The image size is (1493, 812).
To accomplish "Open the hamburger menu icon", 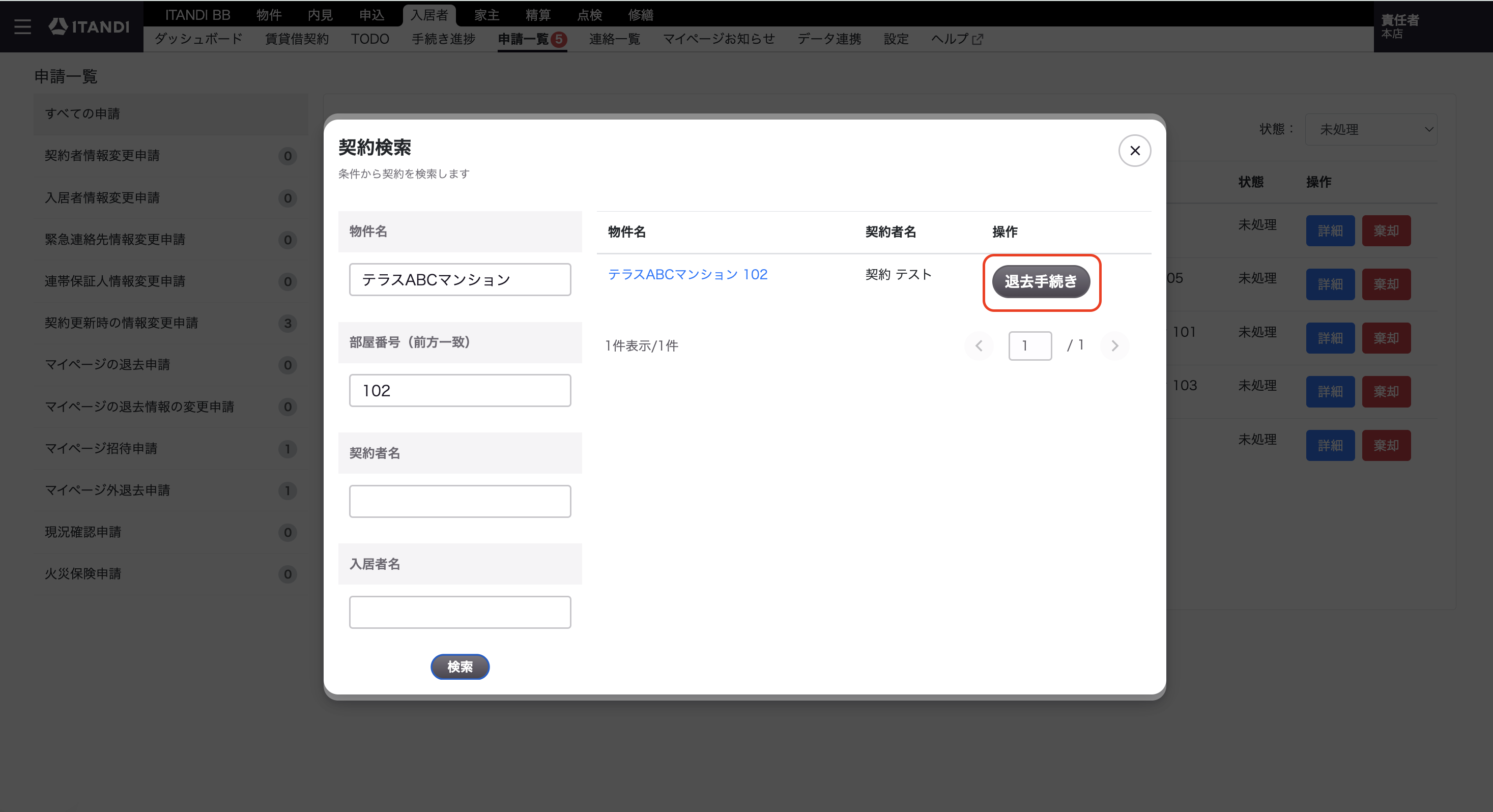I will (x=22, y=26).
